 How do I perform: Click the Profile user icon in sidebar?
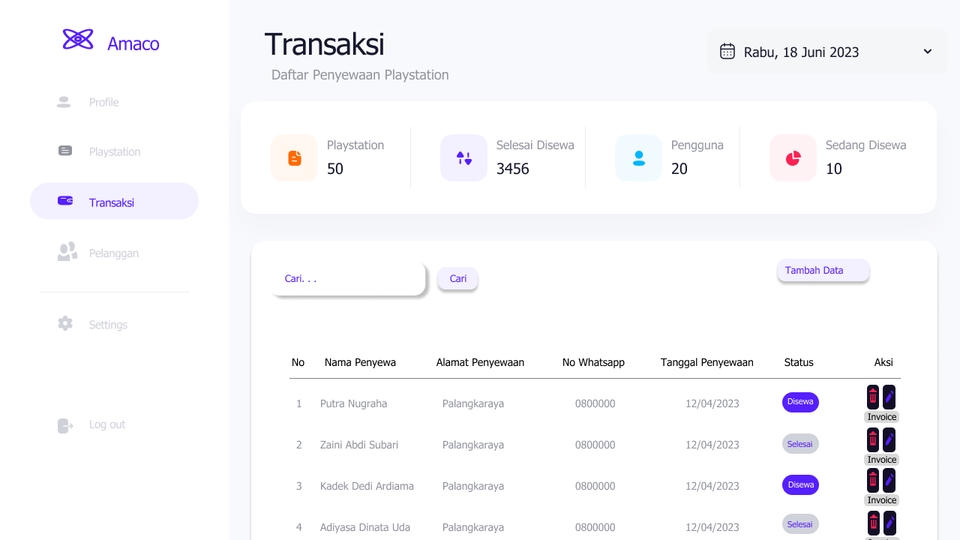64,102
